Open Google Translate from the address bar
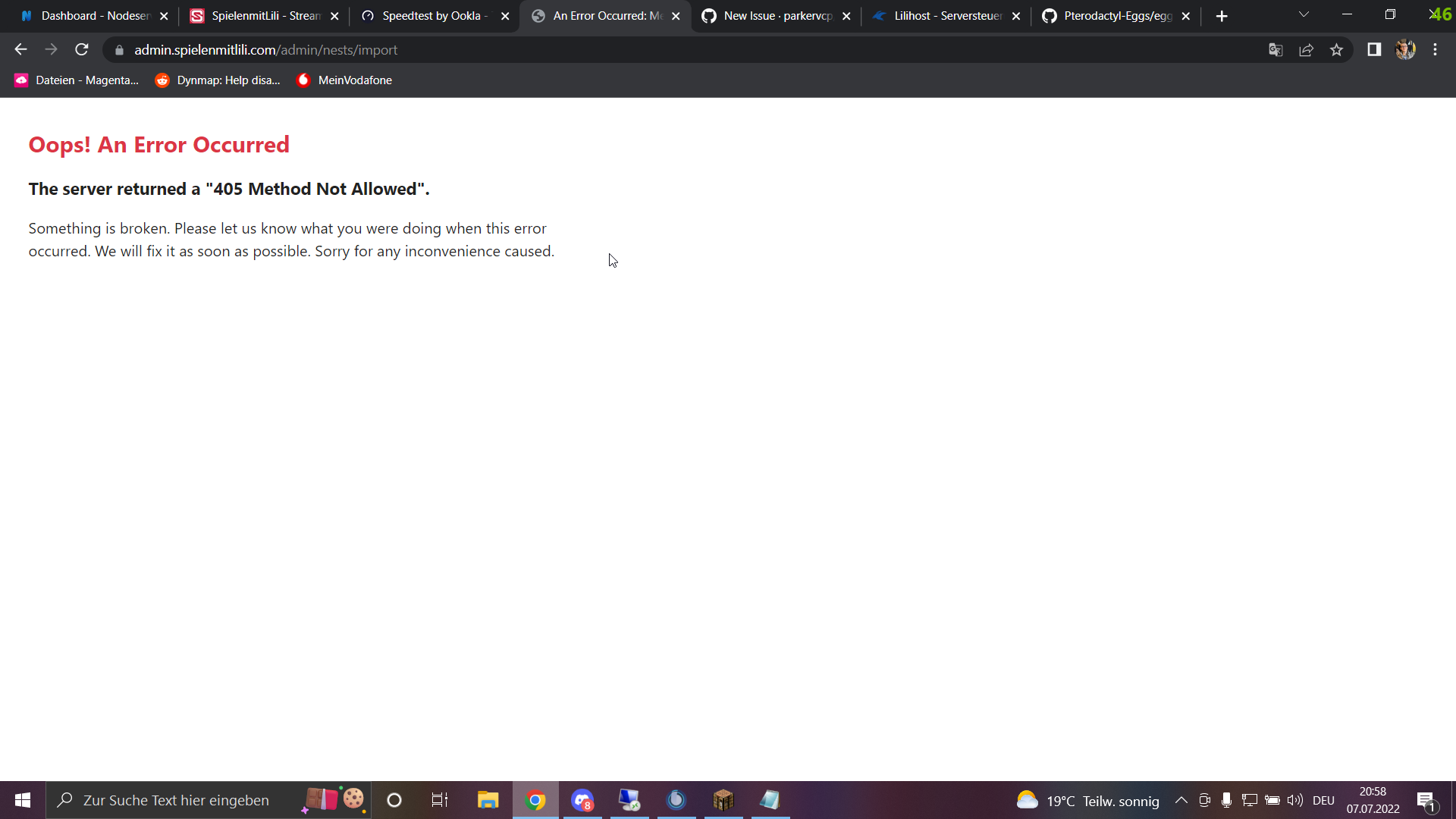 tap(1276, 49)
